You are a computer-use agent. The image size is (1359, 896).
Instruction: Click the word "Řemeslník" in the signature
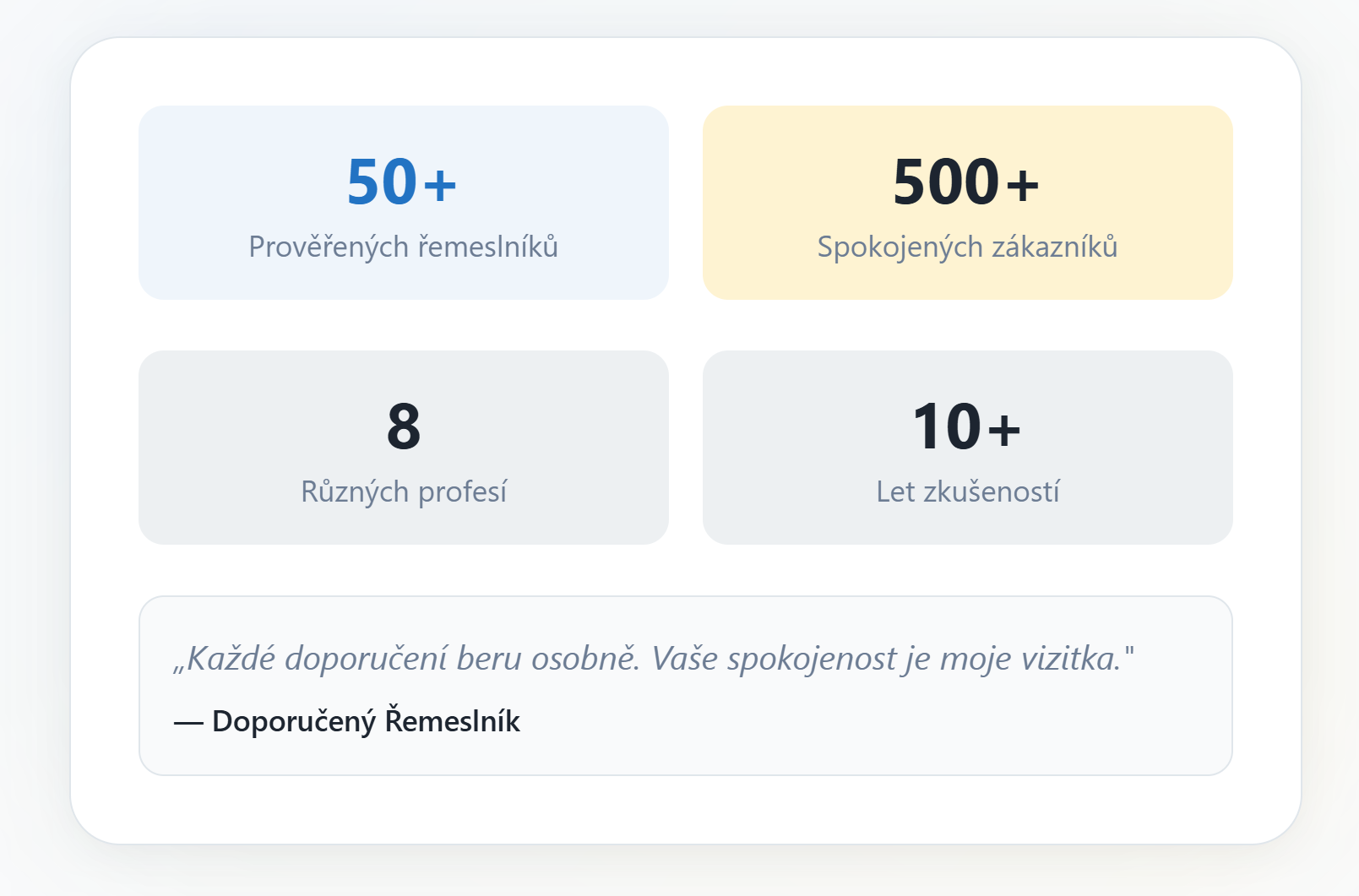pos(452,721)
